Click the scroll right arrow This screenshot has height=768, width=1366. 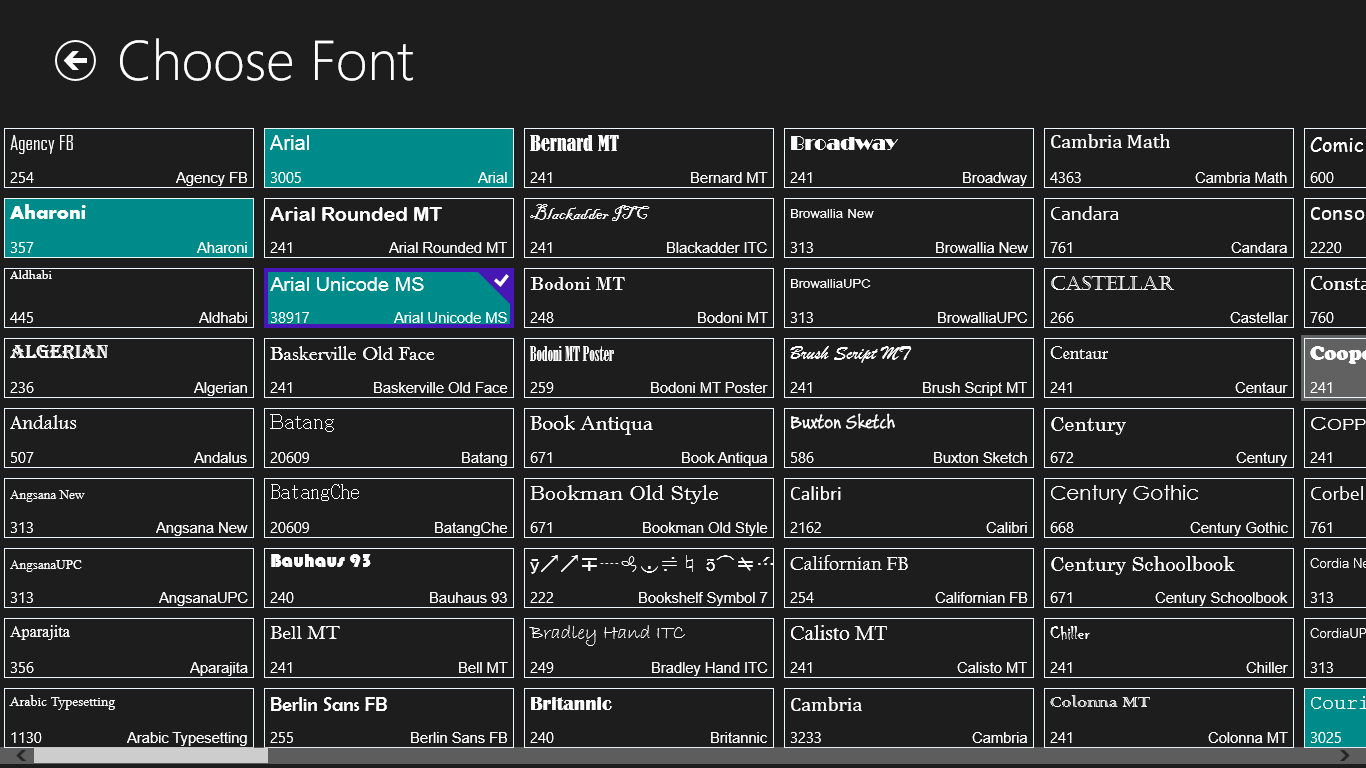[1346, 757]
